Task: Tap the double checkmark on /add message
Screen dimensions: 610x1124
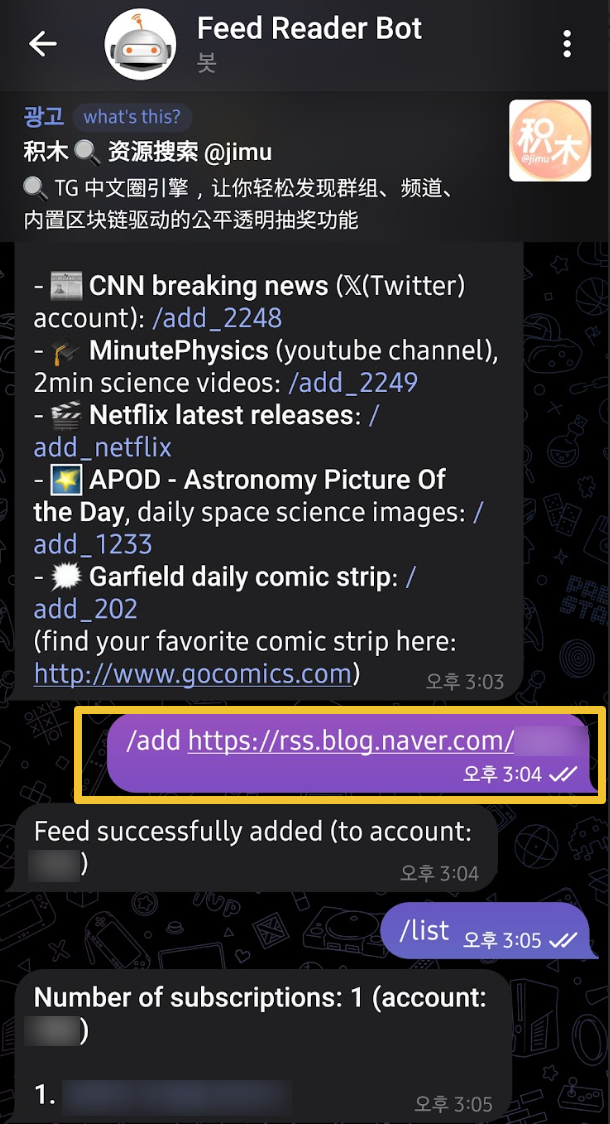Action: [x=563, y=775]
